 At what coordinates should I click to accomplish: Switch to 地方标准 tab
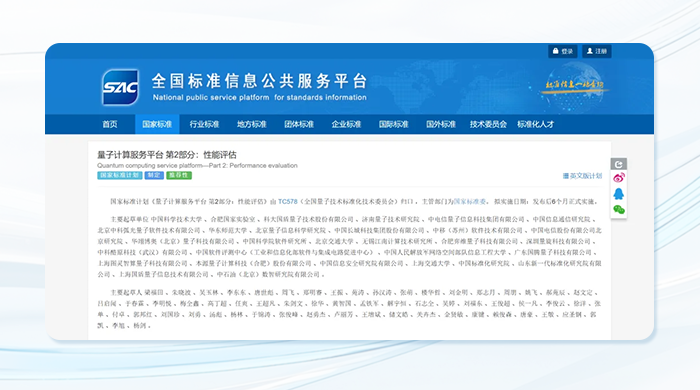click(x=251, y=124)
